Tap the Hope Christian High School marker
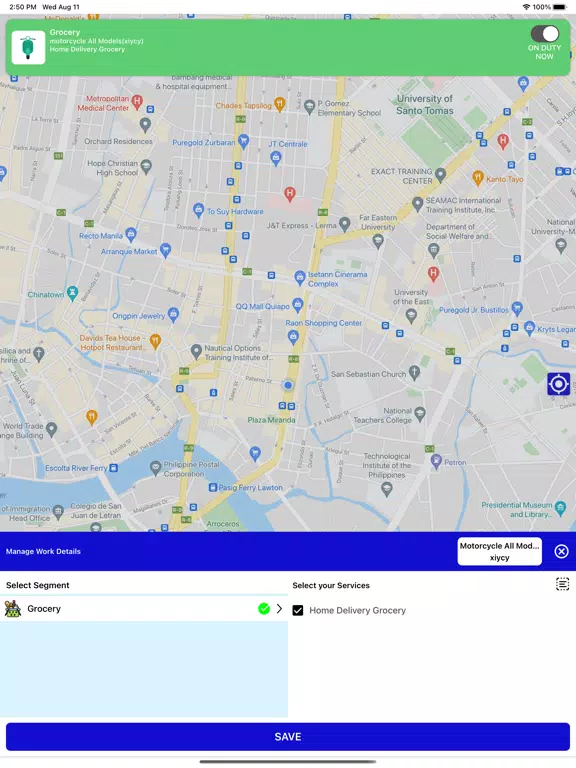The height and width of the screenshot is (768, 576). pos(146,167)
